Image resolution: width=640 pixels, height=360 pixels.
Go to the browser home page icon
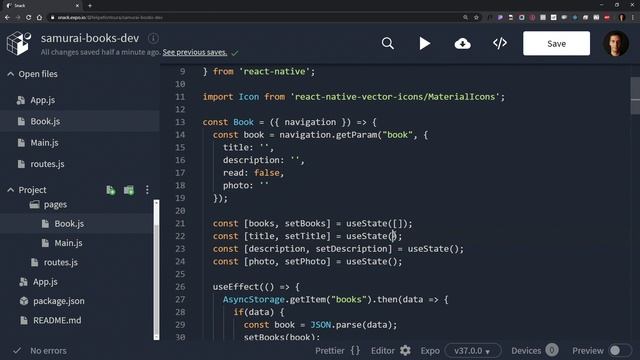[39, 18]
